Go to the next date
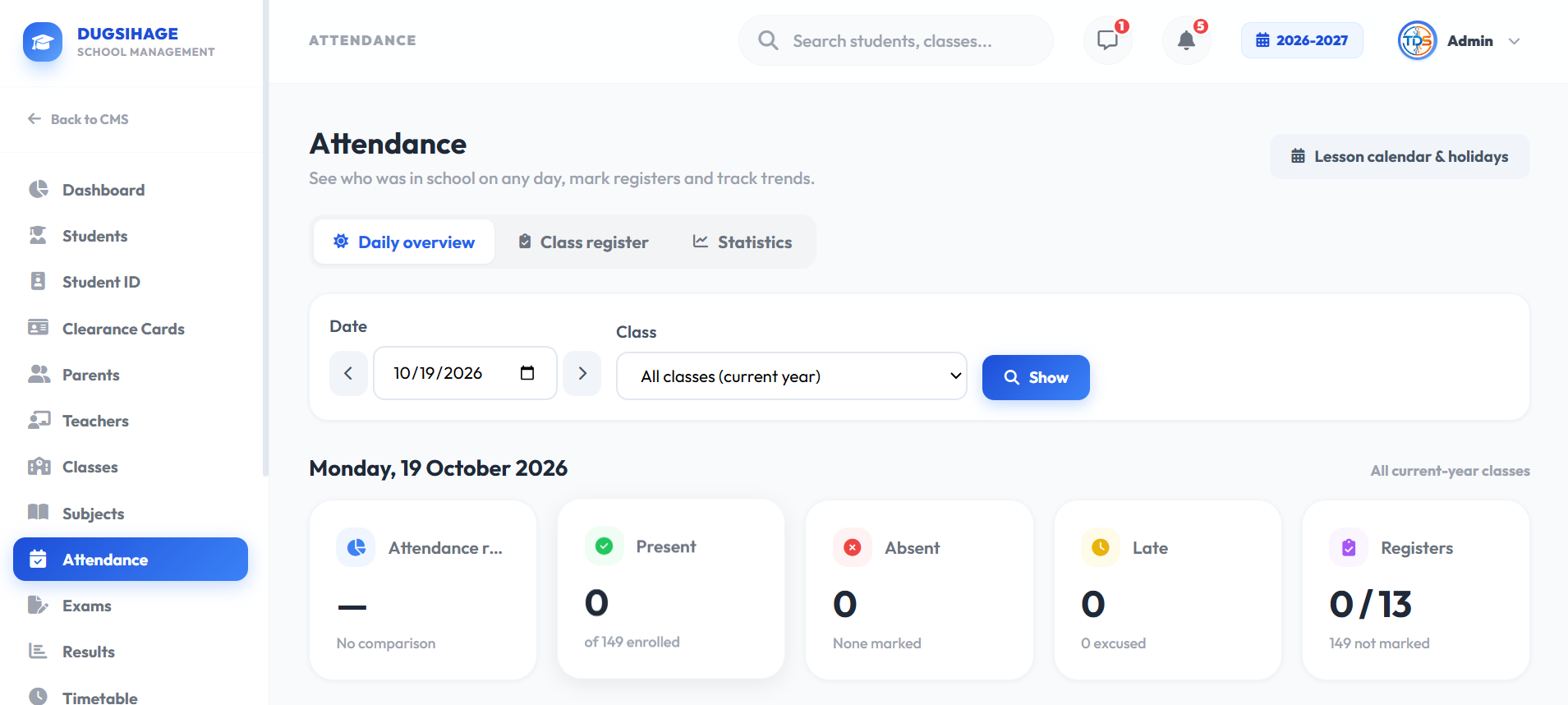The image size is (1568, 705). [x=582, y=373]
